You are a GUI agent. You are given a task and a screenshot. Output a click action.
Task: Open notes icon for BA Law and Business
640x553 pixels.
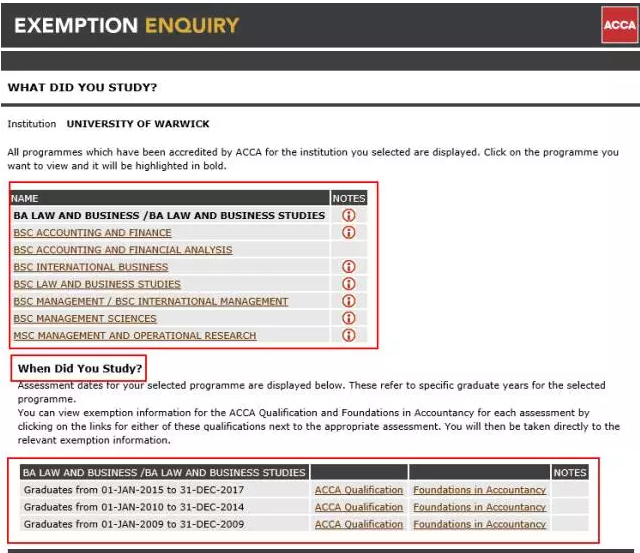pyautogui.click(x=349, y=215)
